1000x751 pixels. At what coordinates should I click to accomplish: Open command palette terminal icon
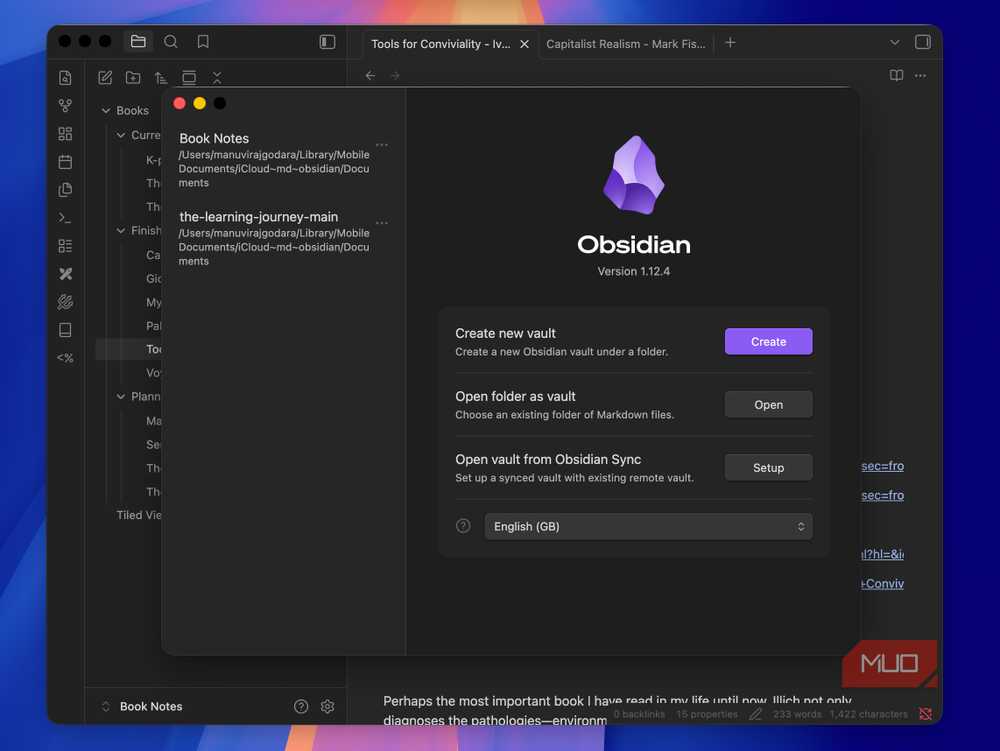[x=65, y=218]
